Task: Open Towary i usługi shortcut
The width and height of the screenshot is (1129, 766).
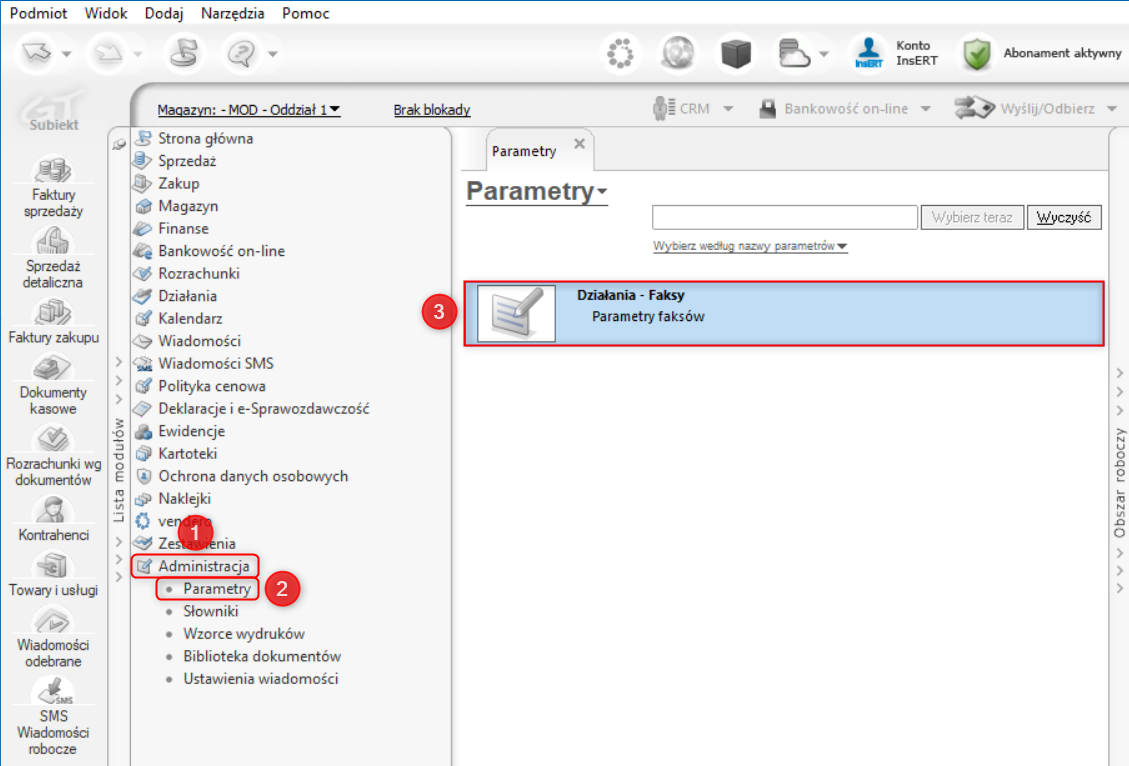Action: point(53,575)
